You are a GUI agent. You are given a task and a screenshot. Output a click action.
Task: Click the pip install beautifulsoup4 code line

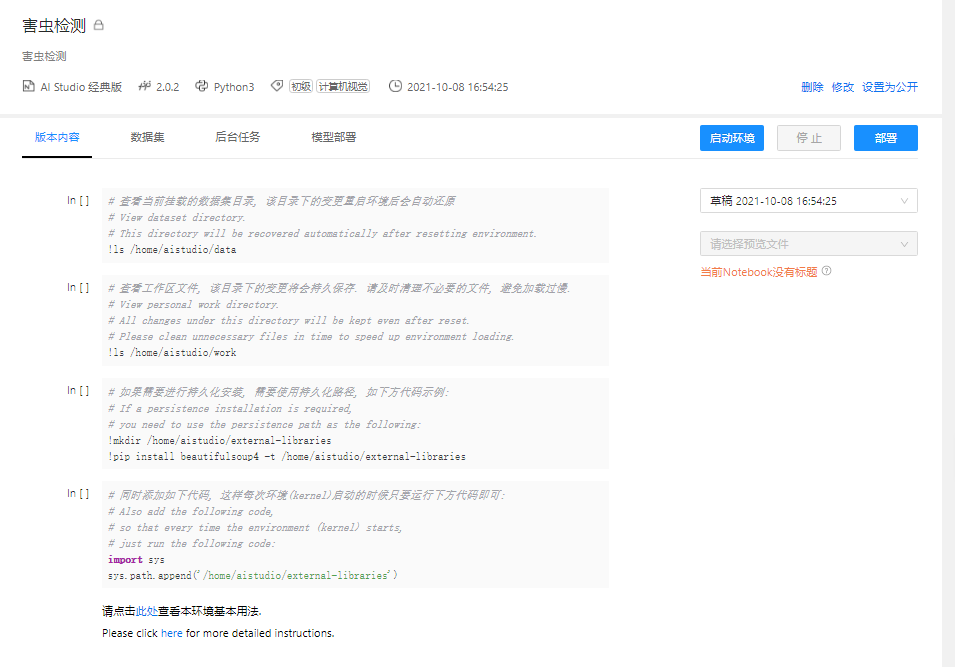coord(287,456)
